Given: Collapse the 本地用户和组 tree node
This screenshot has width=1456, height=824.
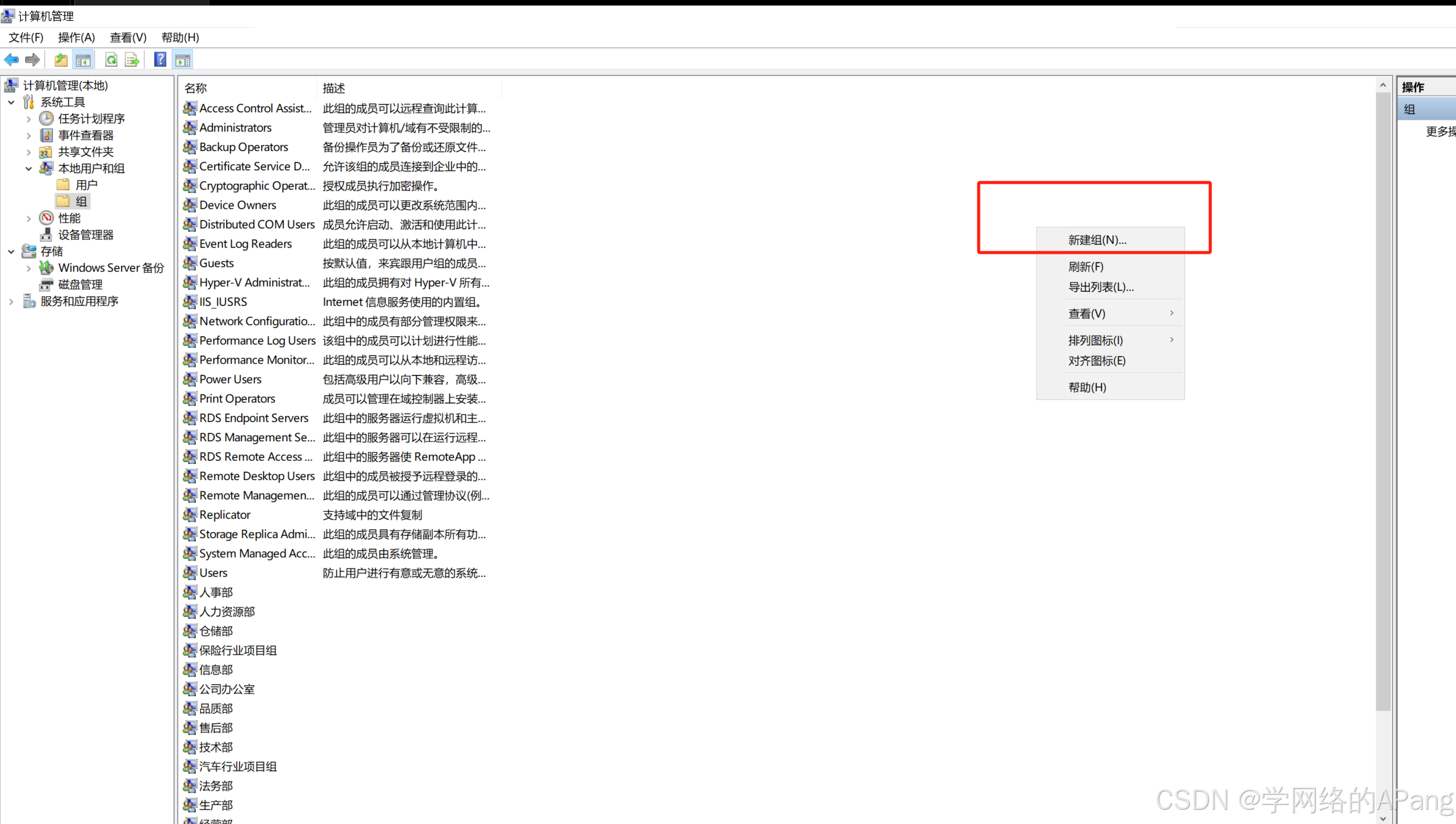Looking at the screenshot, I should click(28, 168).
